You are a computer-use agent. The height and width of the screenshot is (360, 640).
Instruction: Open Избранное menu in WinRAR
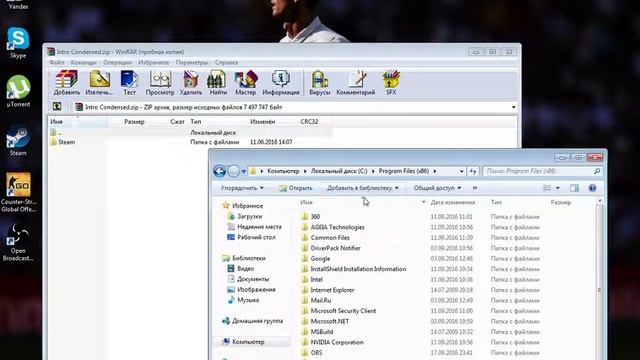coord(153,62)
